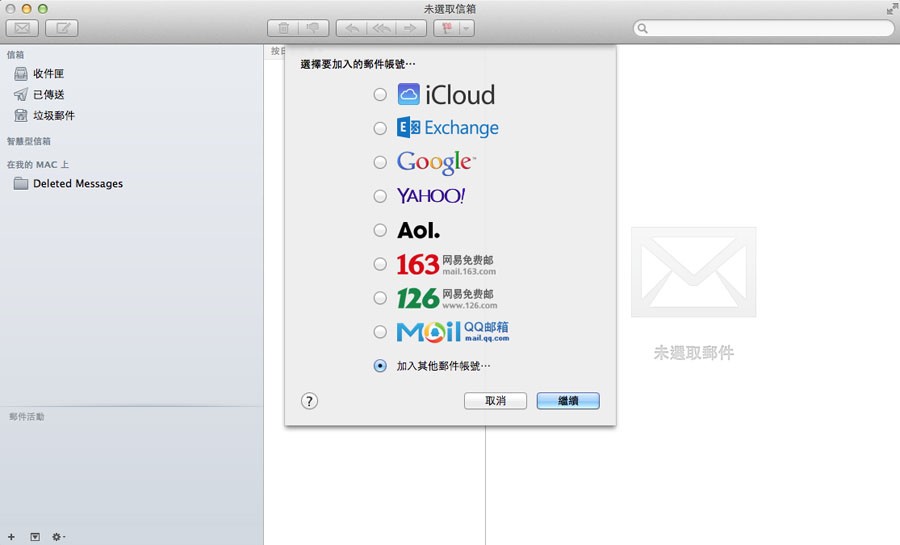Open the gear action menu in sidebar
The height and width of the screenshot is (545, 900).
point(58,537)
